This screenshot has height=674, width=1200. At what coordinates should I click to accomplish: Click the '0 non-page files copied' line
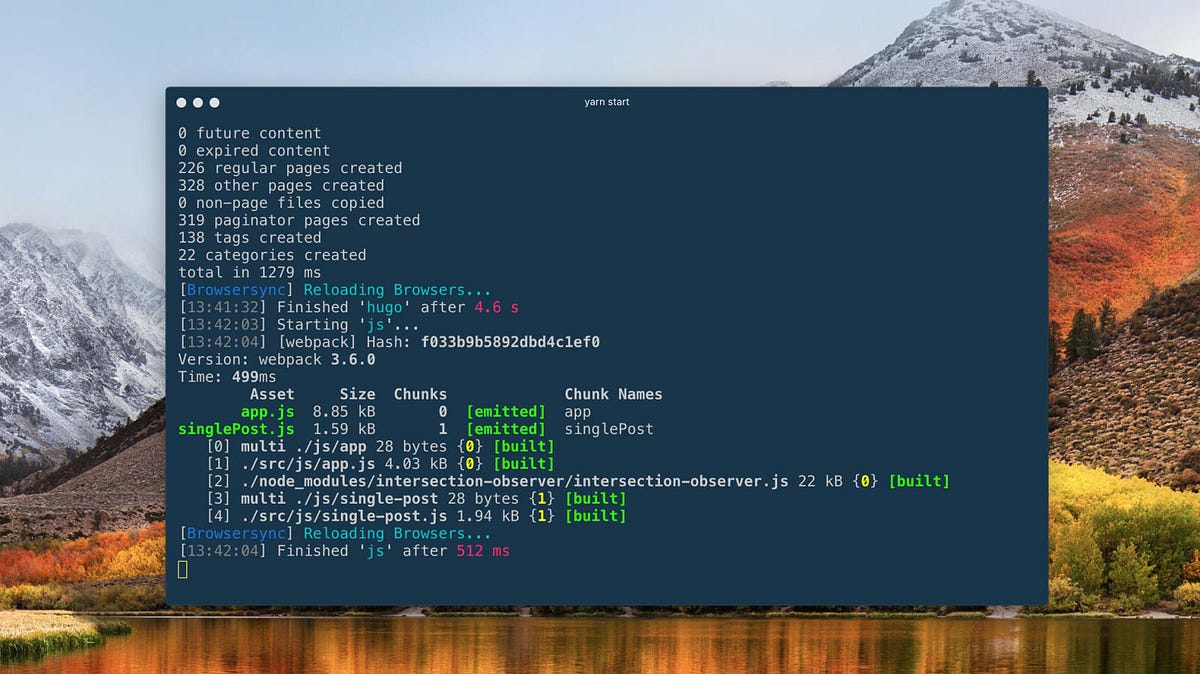[281, 203]
